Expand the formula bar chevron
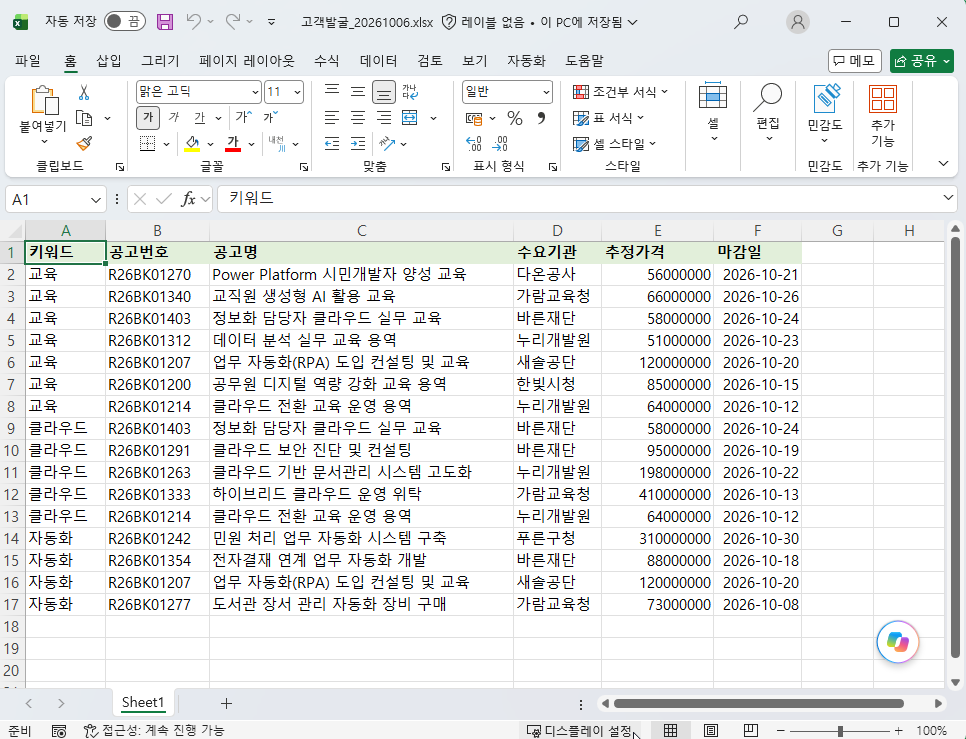The height and width of the screenshot is (739, 966). (x=948, y=198)
